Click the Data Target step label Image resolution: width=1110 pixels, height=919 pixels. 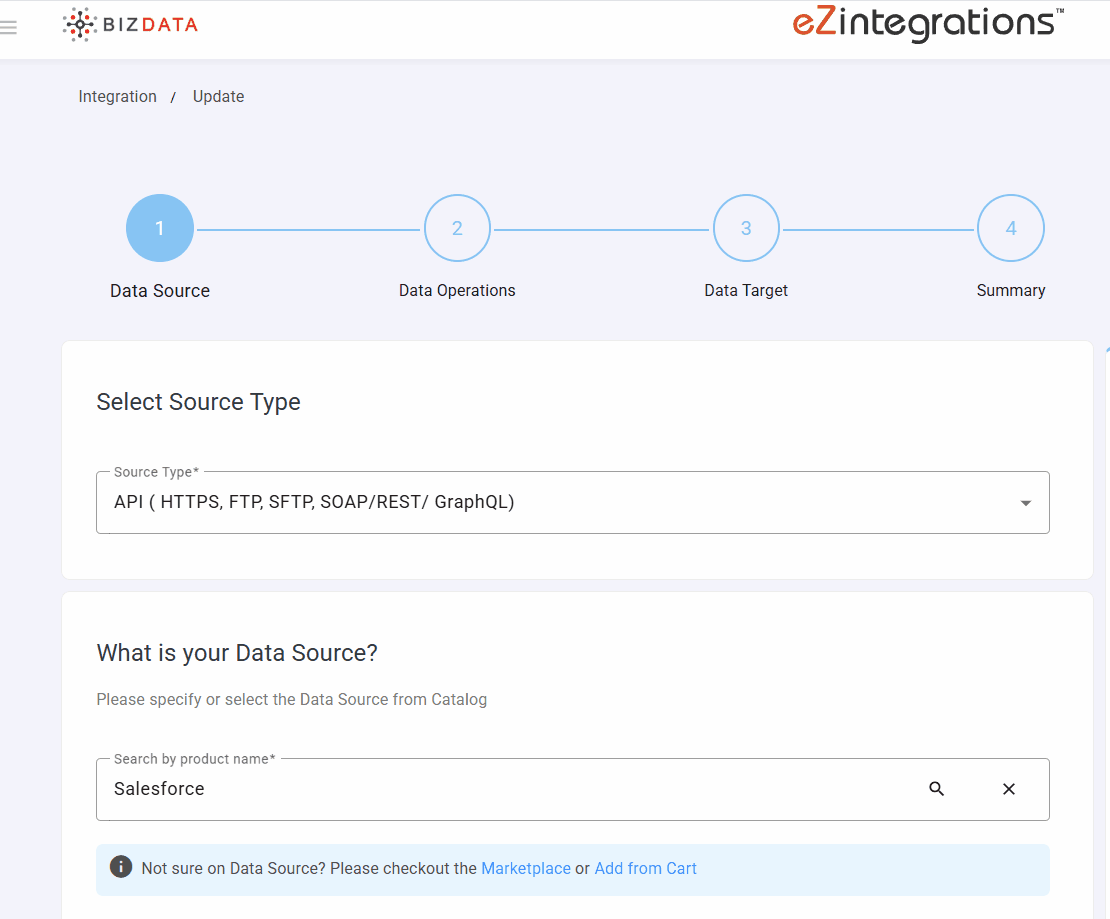tap(746, 291)
